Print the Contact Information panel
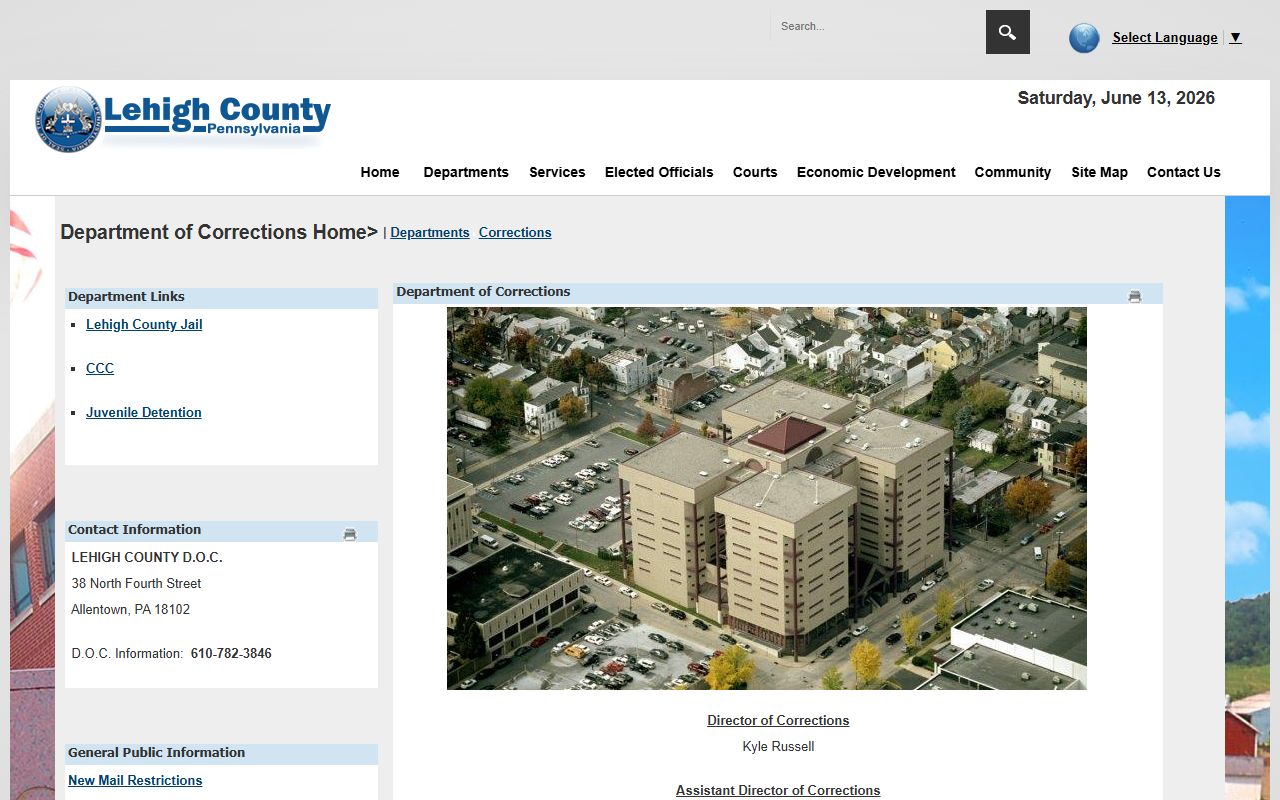The width and height of the screenshot is (1280, 800). tap(350, 534)
